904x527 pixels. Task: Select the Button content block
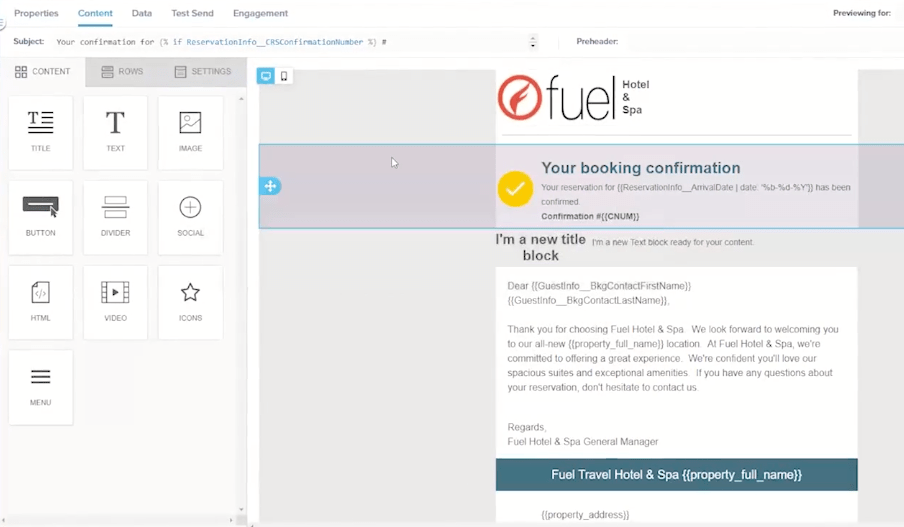click(40, 217)
